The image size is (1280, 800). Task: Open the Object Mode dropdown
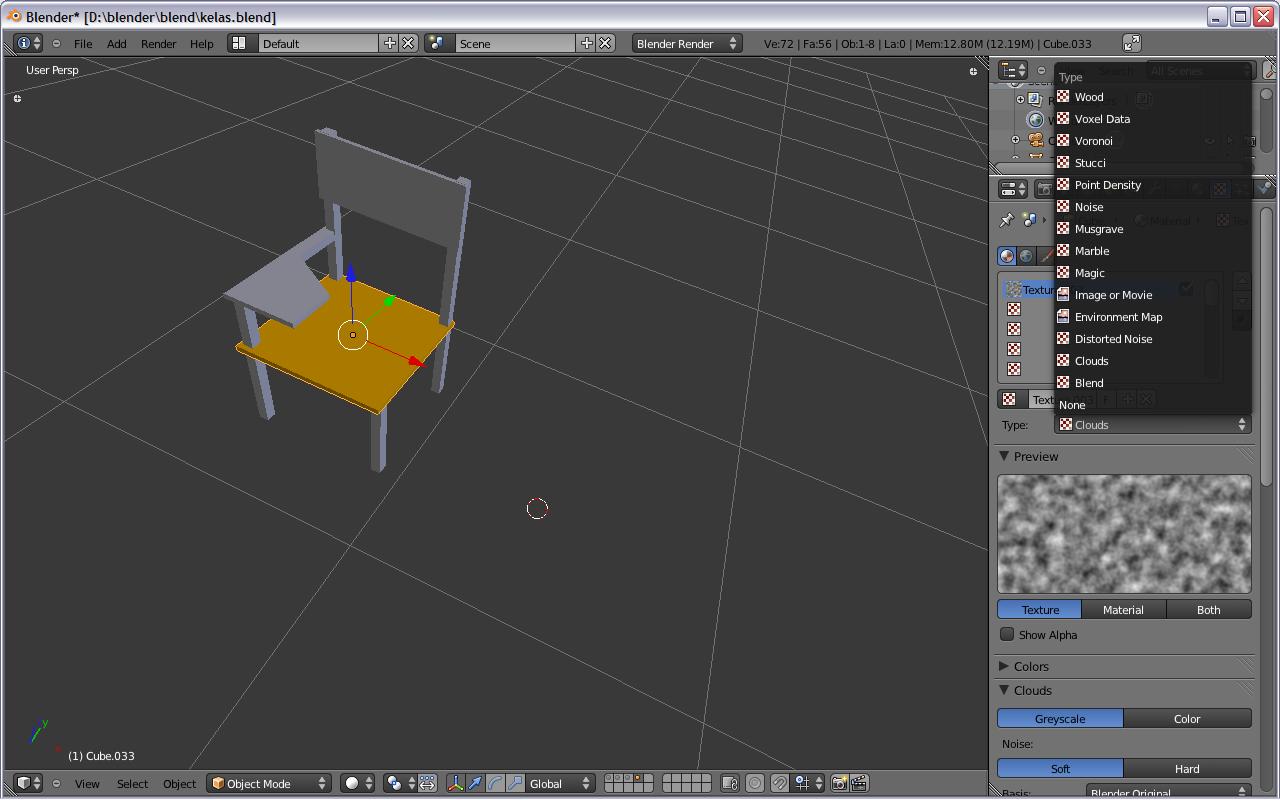[x=270, y=783]
